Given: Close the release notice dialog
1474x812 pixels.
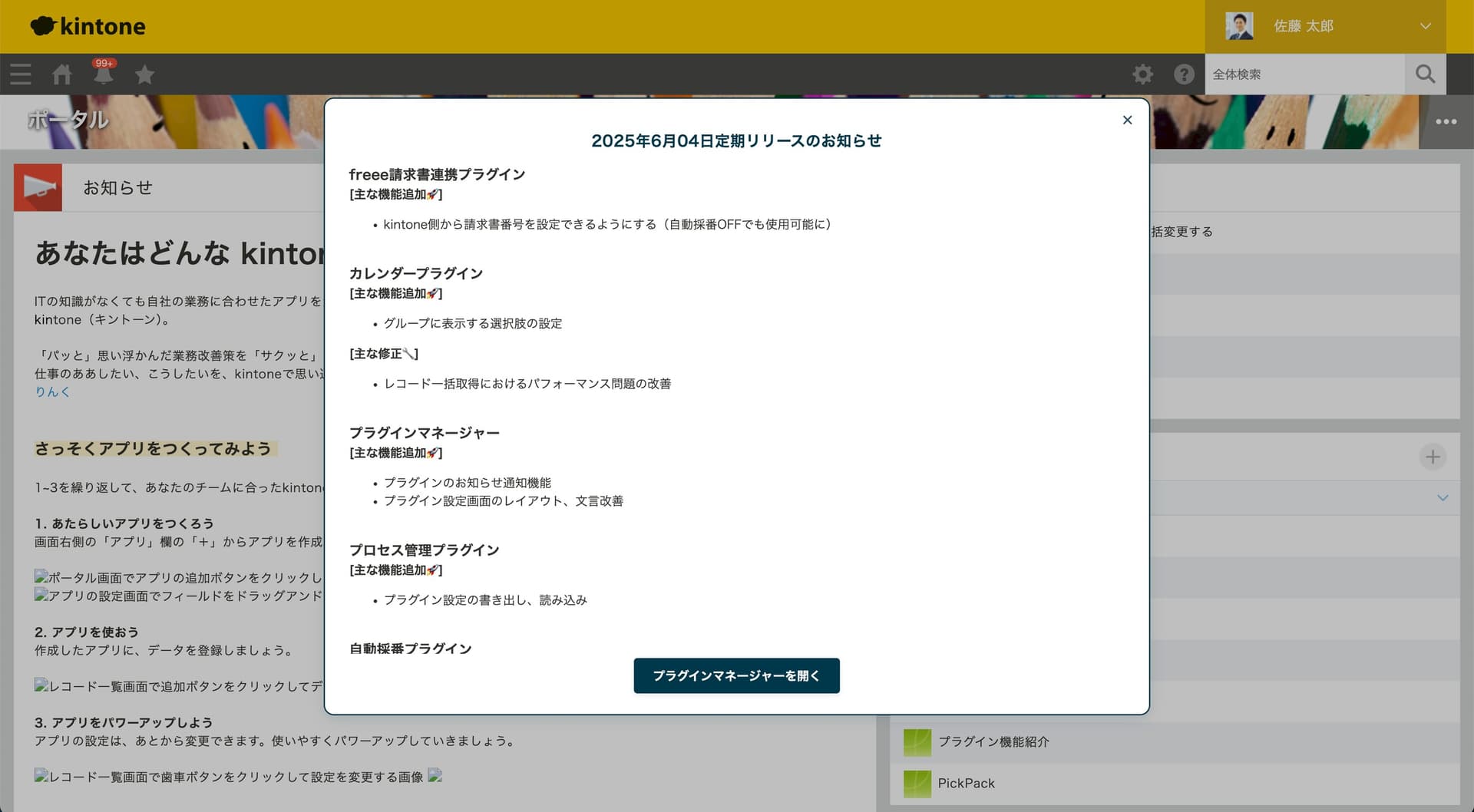Looking at the screenshot, I should 1127,120.
